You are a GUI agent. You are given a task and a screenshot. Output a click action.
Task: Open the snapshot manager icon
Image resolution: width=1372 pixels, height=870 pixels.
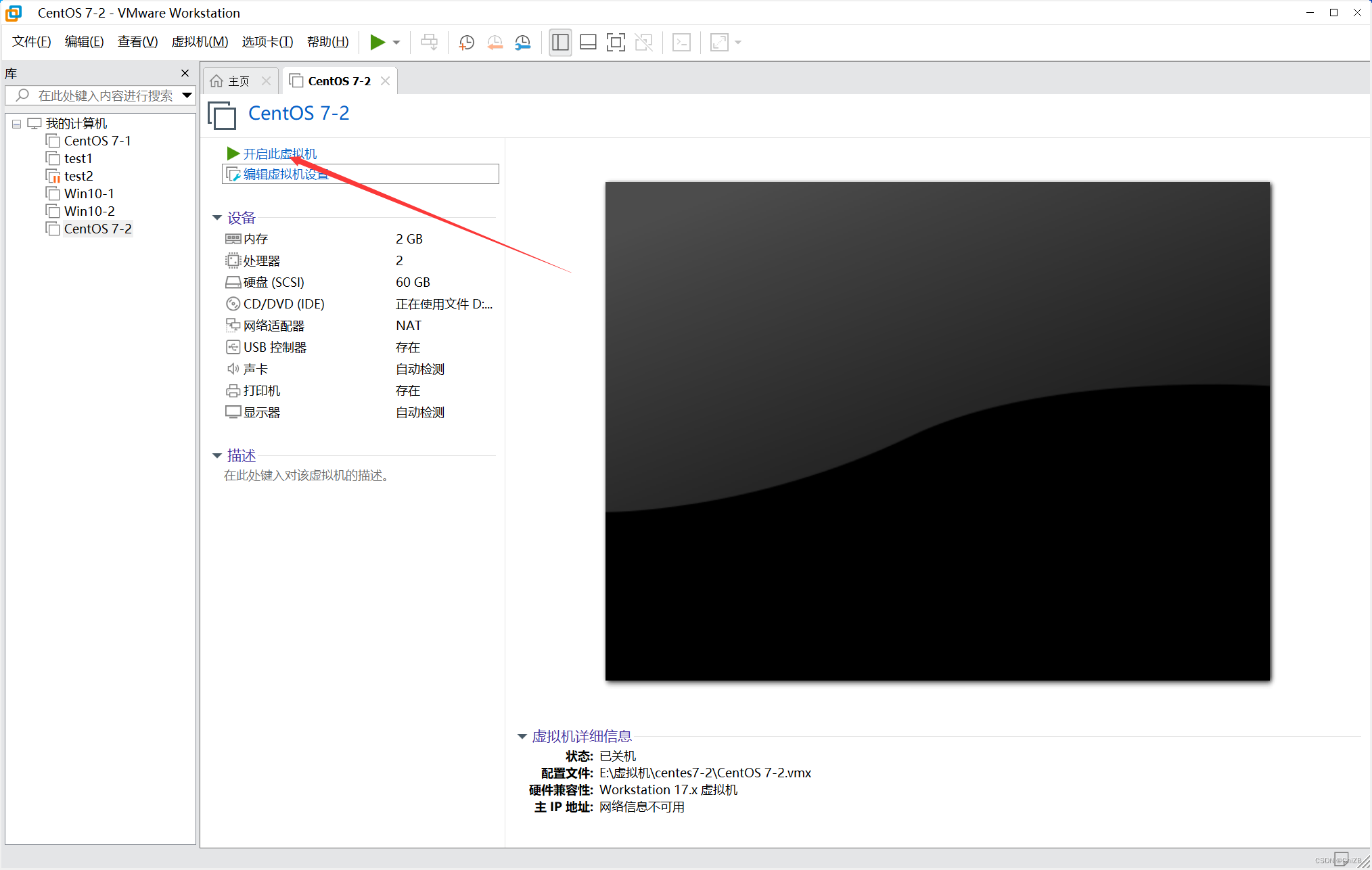[523, 42]
